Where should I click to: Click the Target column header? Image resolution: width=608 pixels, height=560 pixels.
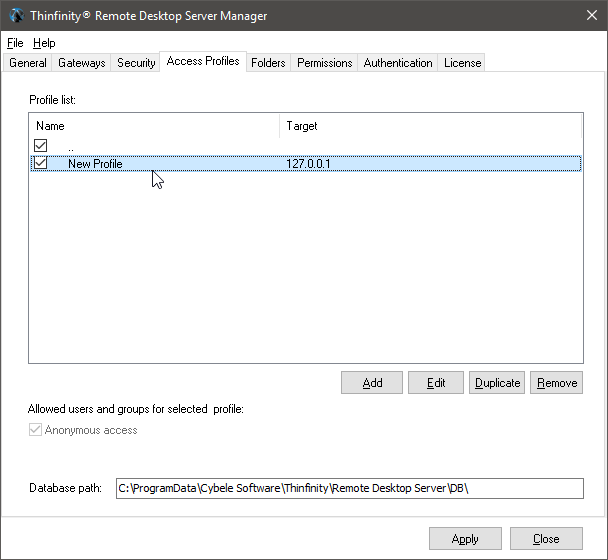(x=430, y=126)
